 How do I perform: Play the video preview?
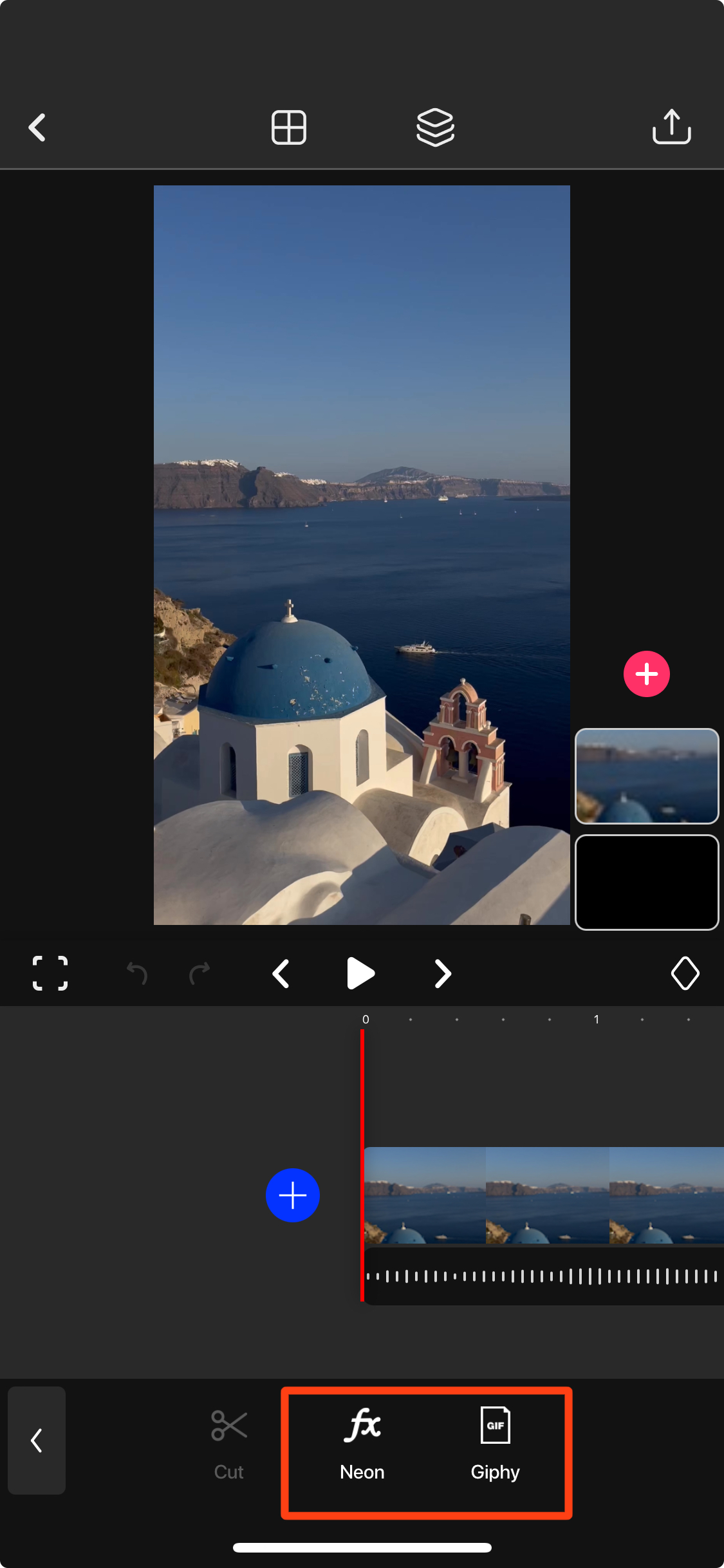pyautogui.click(x=360, y=973)
